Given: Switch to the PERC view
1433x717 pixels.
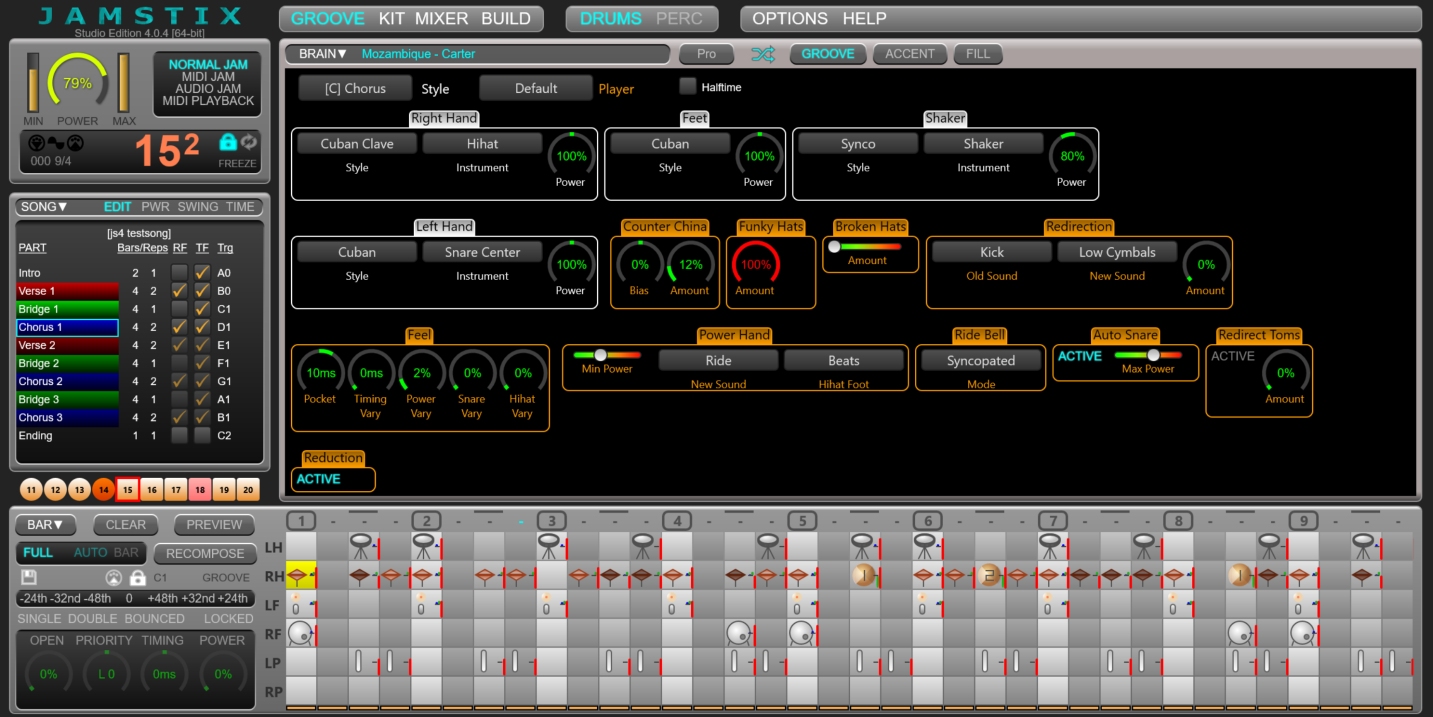Looking at the screenshot, I should tap(679, 19).
